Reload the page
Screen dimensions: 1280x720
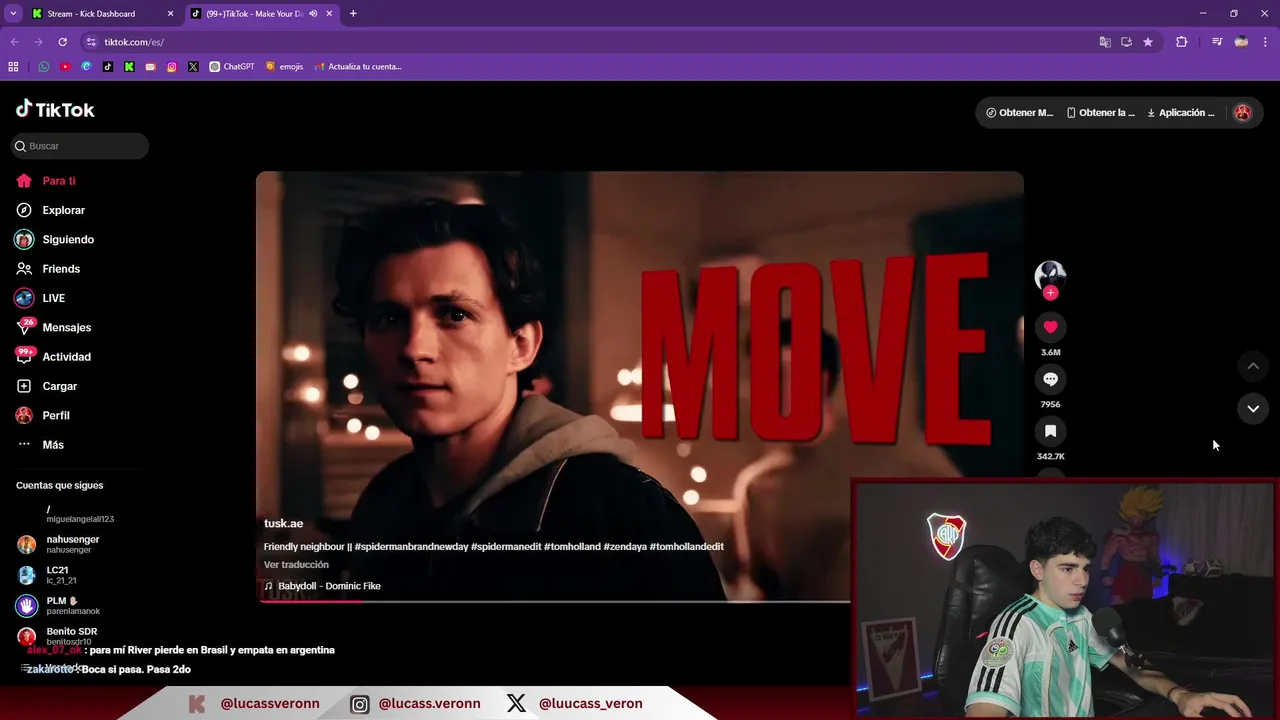[62, 42]
